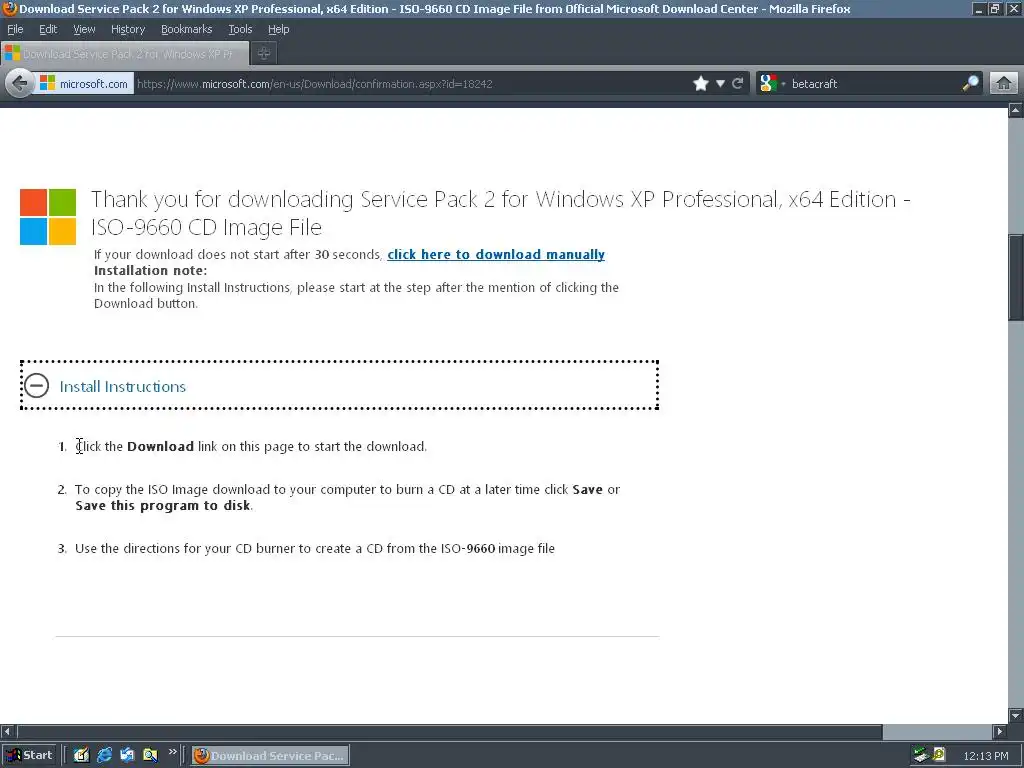
Task: Click the Microsoft four-color logo on page
Action: pyautogui.click(x=48, y=217)
